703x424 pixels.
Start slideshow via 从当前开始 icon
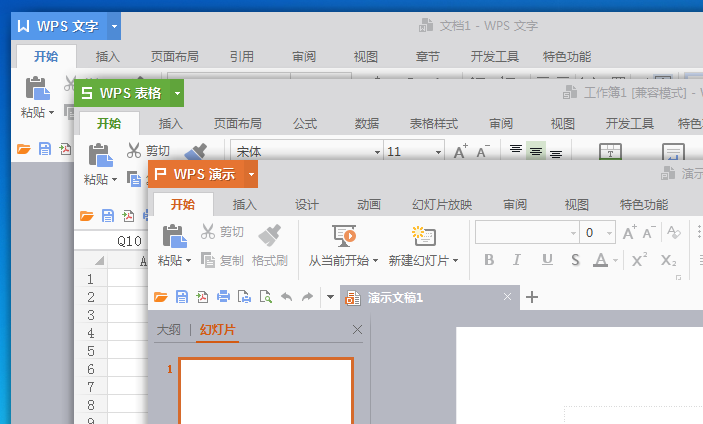[344, 236]
